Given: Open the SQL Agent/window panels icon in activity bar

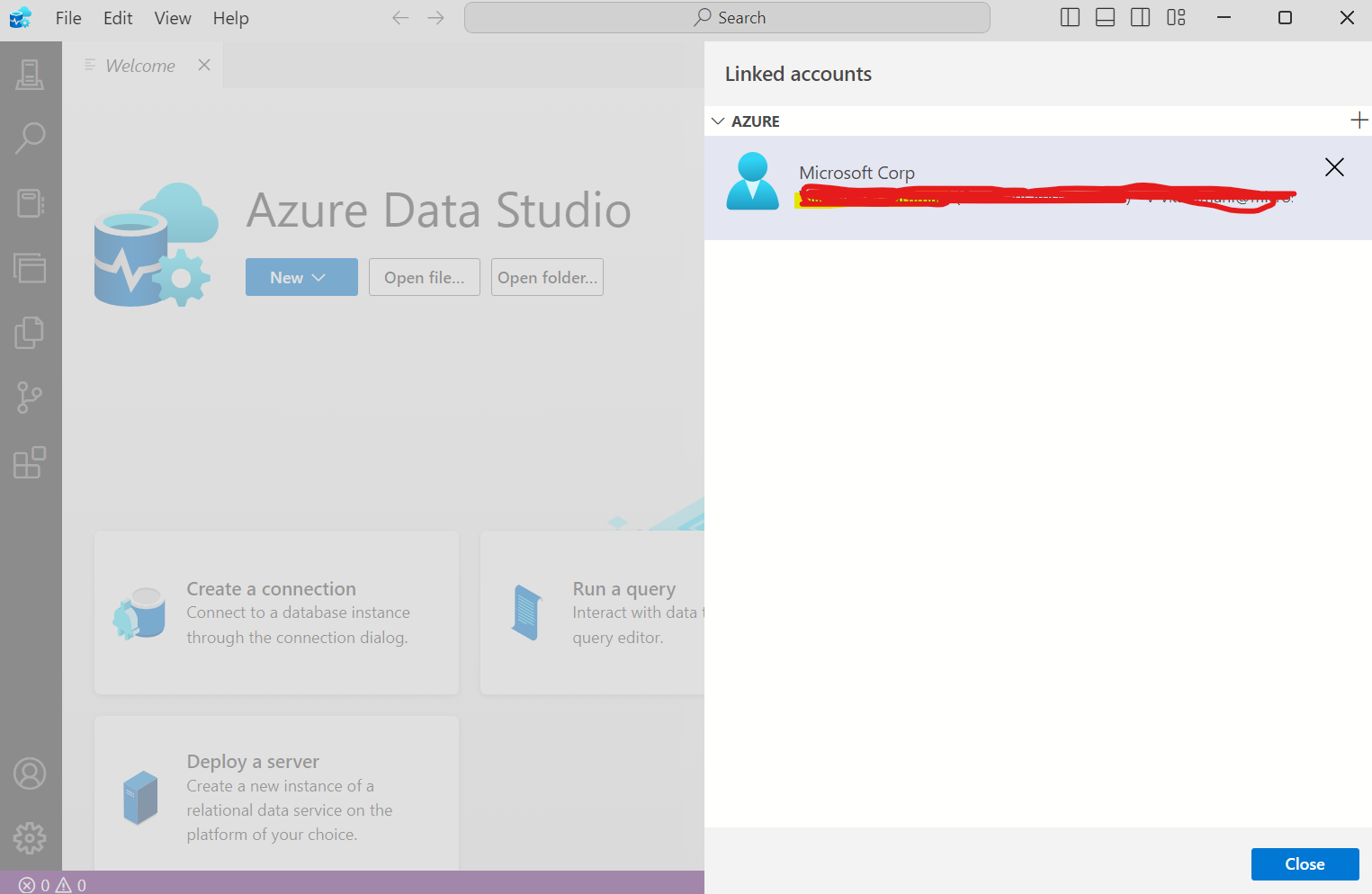Looking at the screenshot, I should click(x=30, y=268).
